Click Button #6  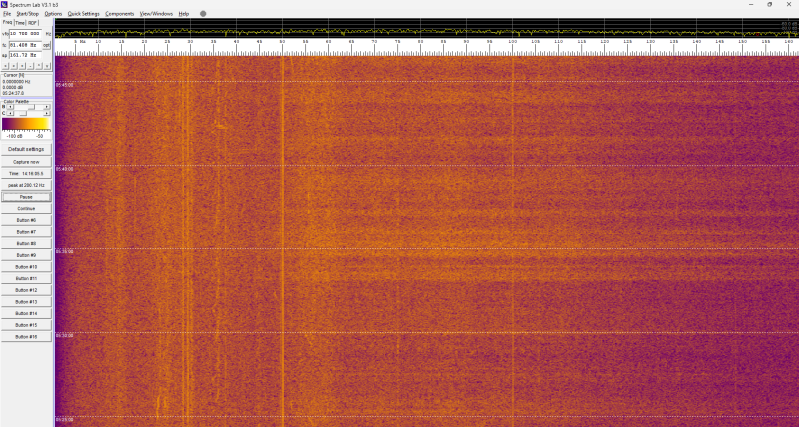pyautogui.click(x=26, y=220)
